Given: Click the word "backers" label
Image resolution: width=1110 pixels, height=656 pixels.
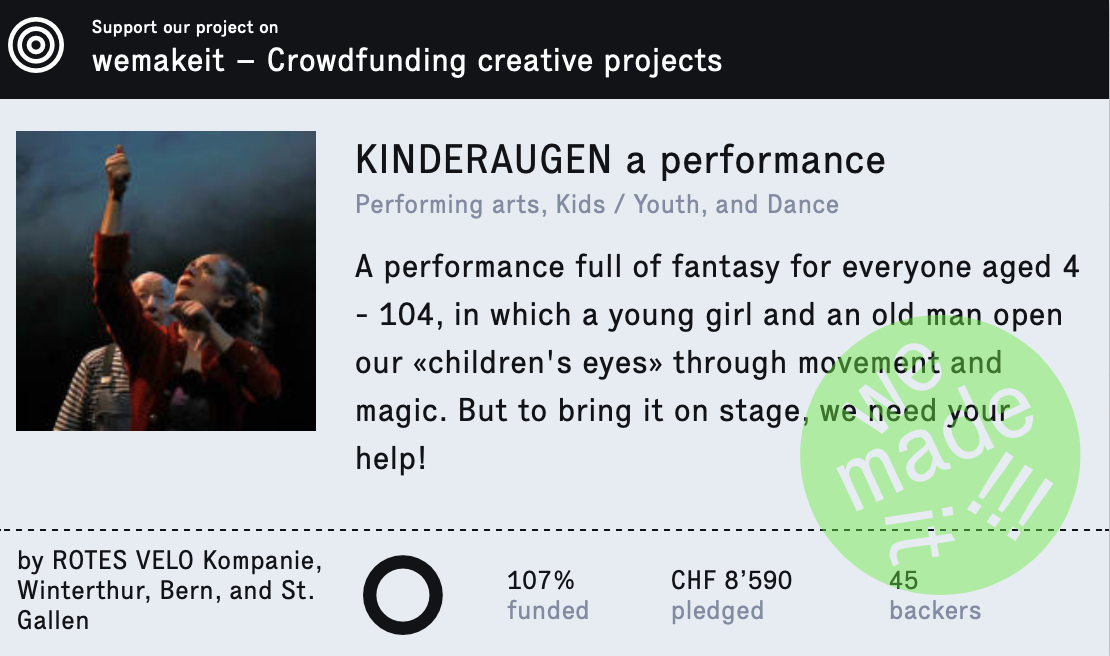Looking at the screenshot, I should click(935, 611).
